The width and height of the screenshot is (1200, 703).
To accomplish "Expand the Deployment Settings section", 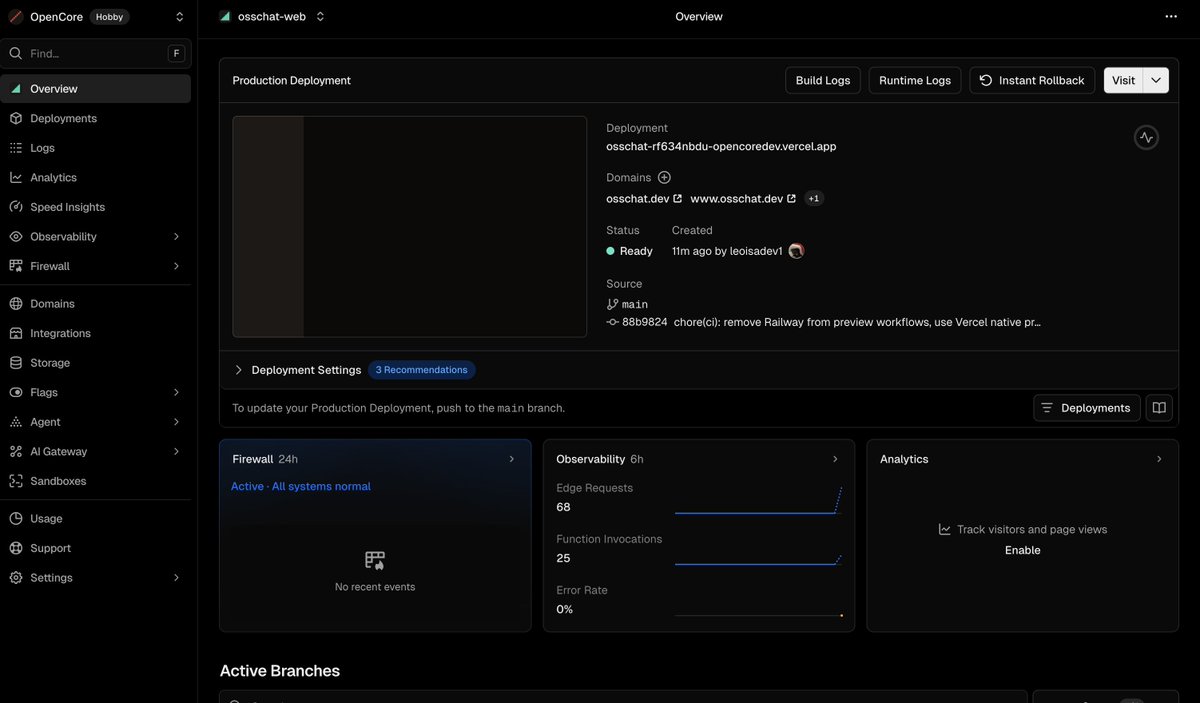I will (x=298, y=370).
